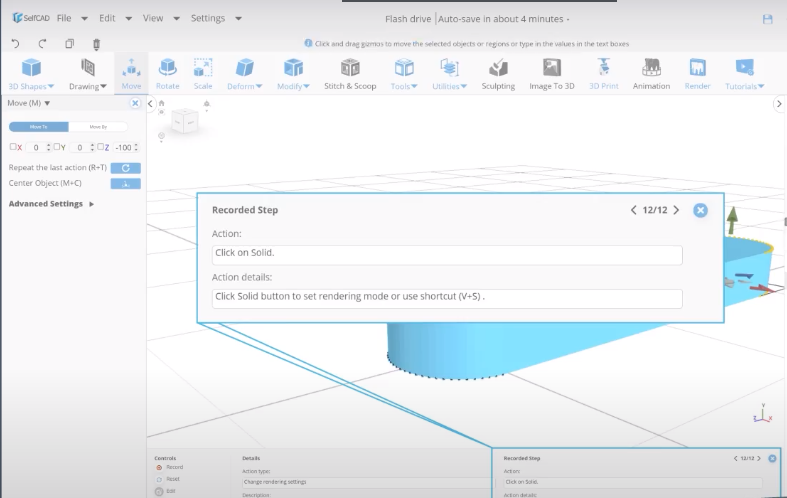Expand the right panel arrow
This screenshot has width=787, height=498.
coord(778,104)
